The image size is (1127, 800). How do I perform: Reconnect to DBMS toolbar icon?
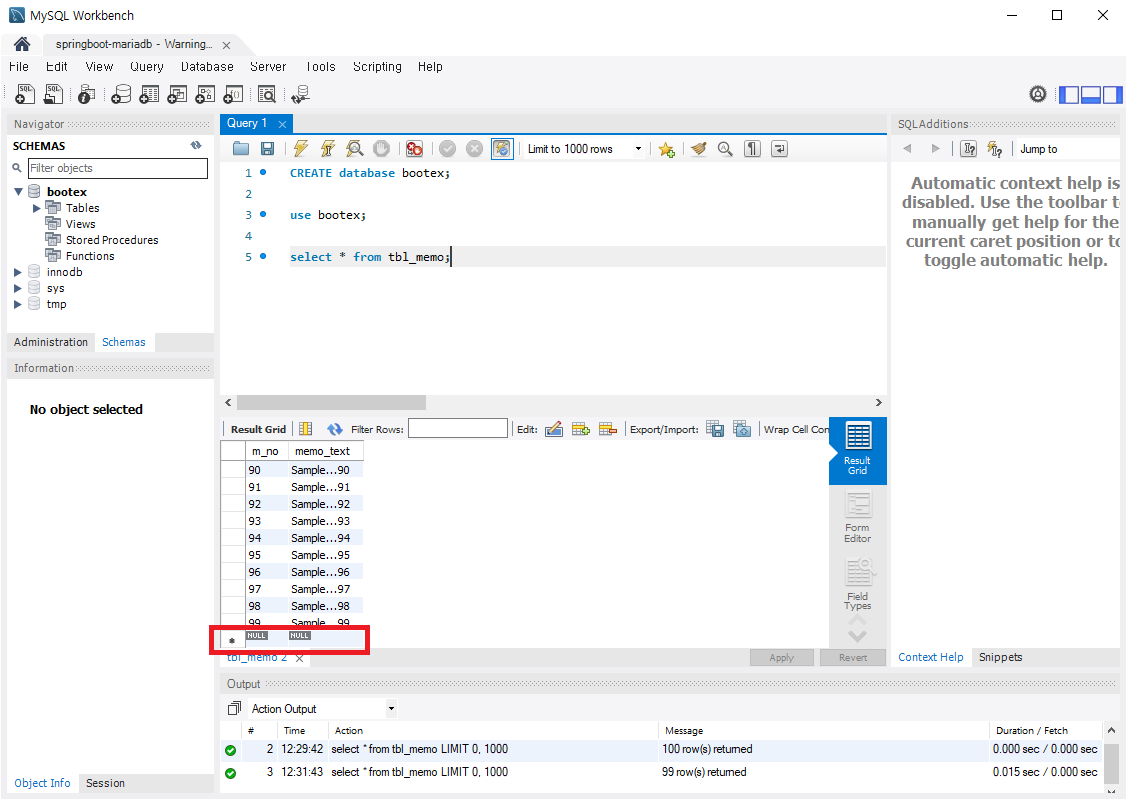tap(300, 93)
